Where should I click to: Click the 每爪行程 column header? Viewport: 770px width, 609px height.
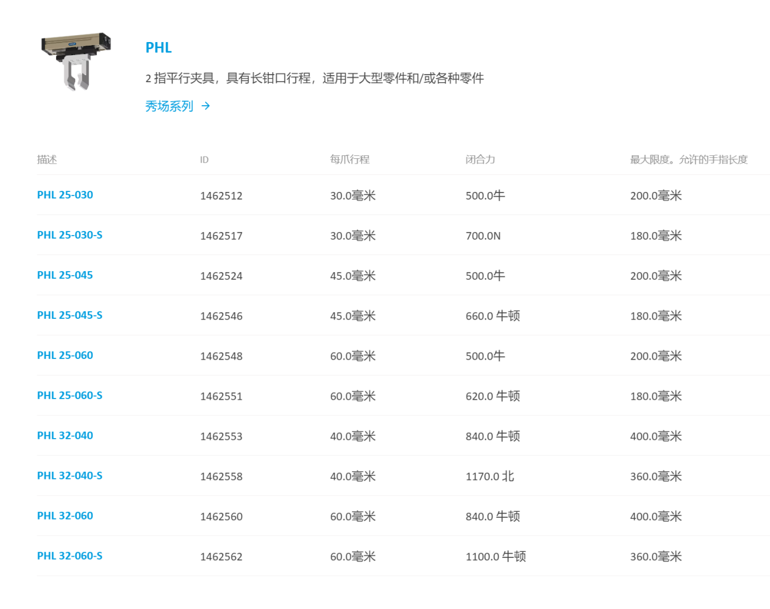[349, 159]
